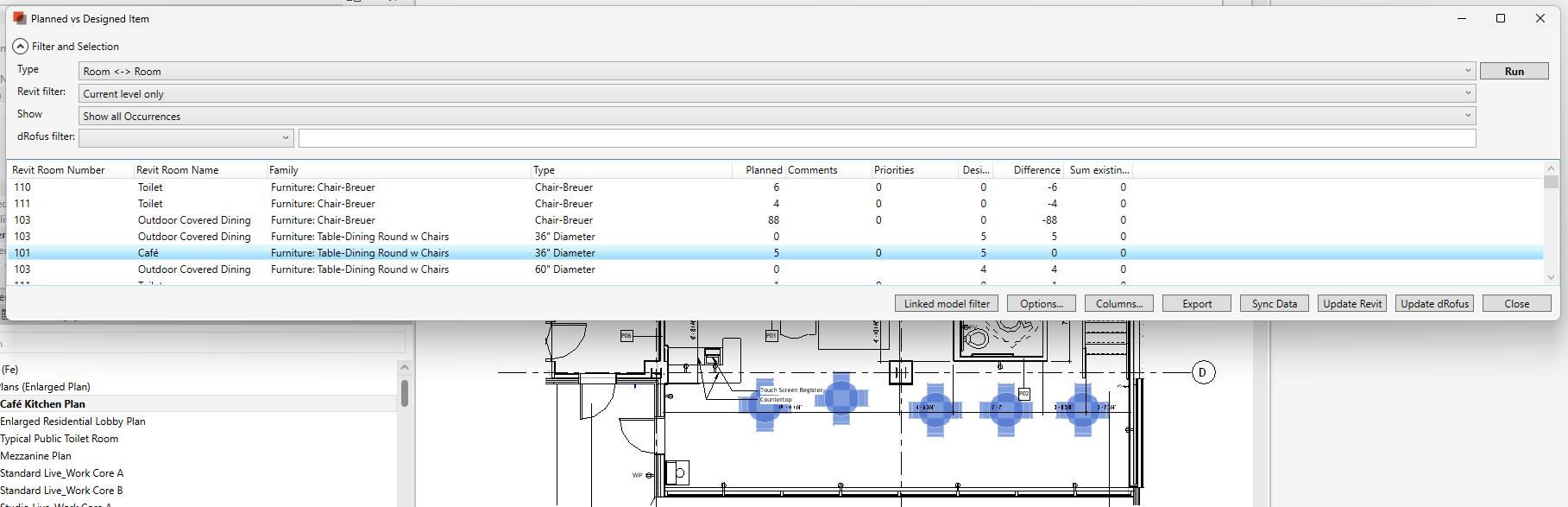
Task: Click the grid bubble D marker
Action: click(x=1203, y=372)
